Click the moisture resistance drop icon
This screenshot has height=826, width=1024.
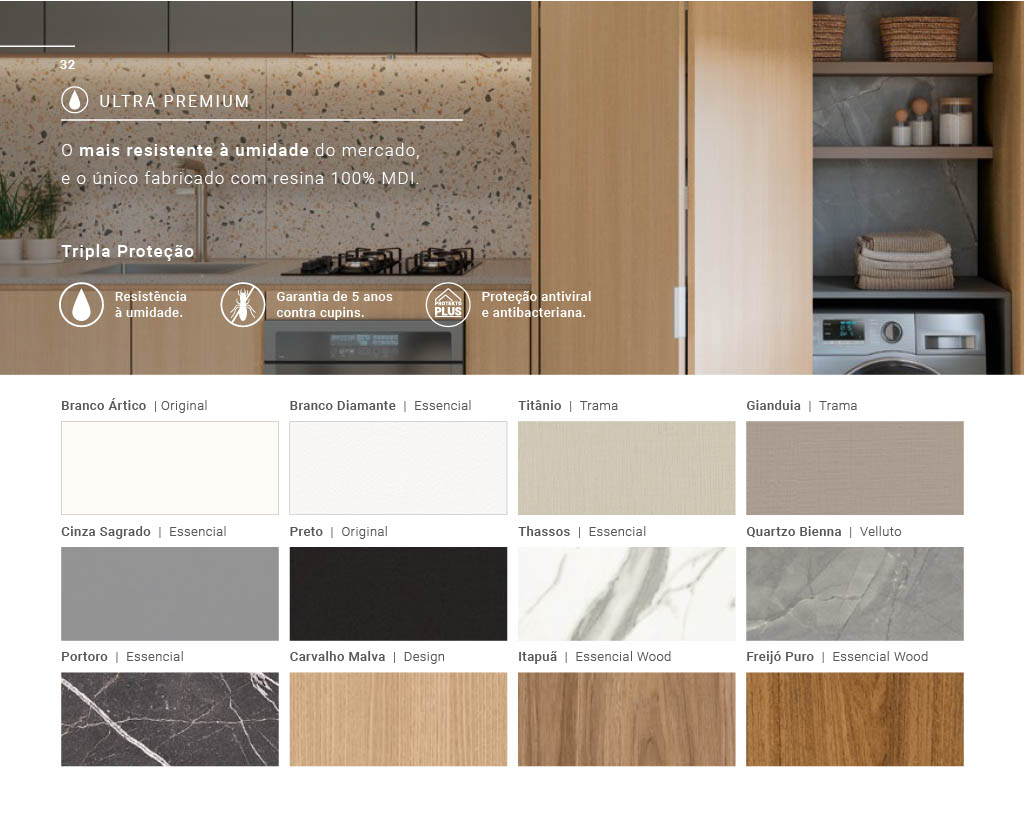81,305
